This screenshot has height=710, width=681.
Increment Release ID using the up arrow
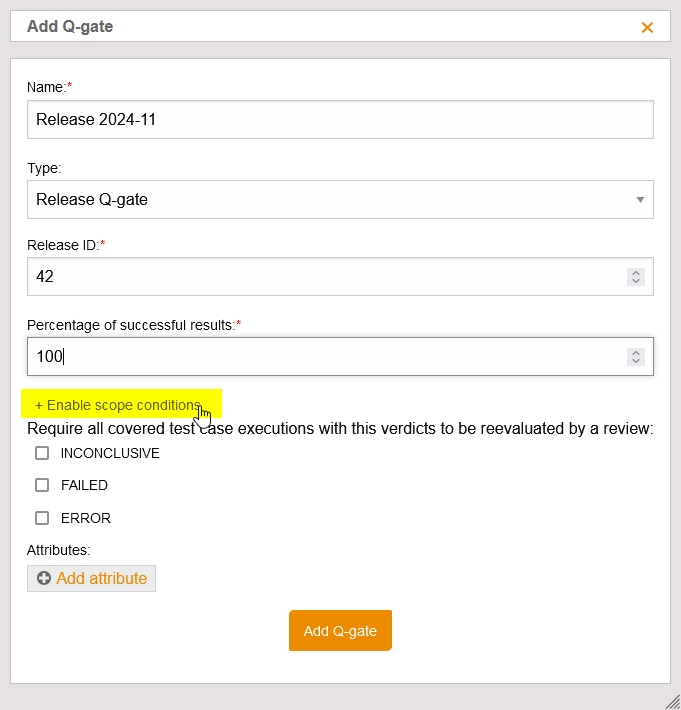pos(635,272)
